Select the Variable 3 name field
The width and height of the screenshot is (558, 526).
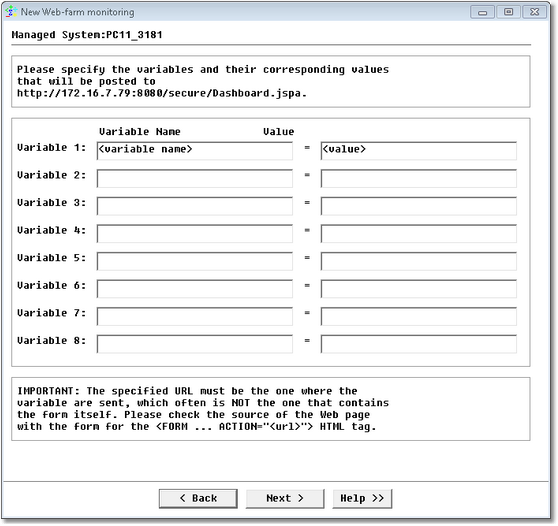195,206
